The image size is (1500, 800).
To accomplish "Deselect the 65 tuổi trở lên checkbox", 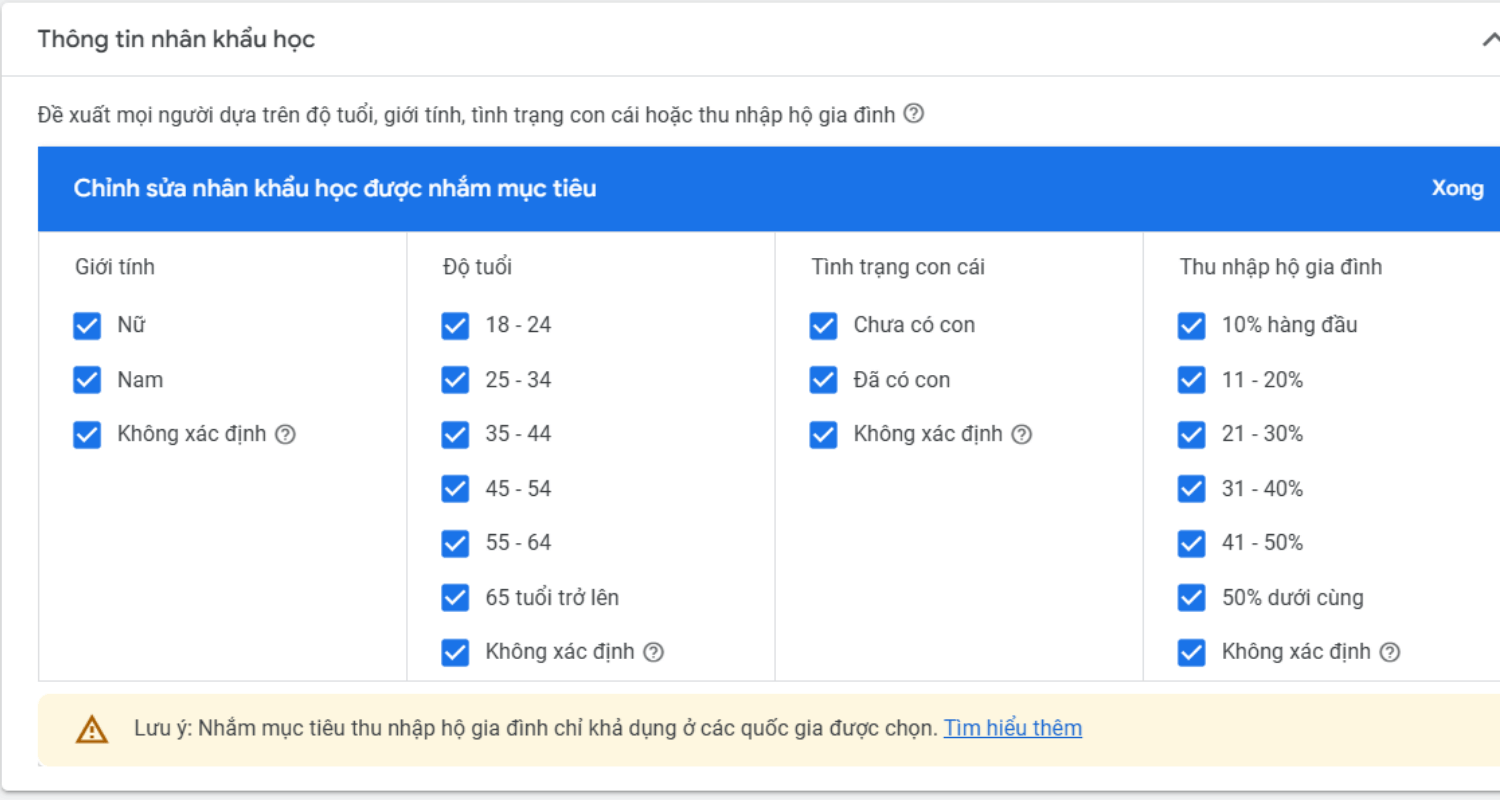I will point(455,598).
